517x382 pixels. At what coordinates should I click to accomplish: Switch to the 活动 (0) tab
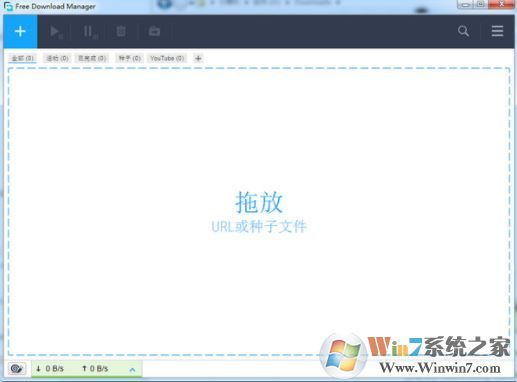click(x=57, y=58)
